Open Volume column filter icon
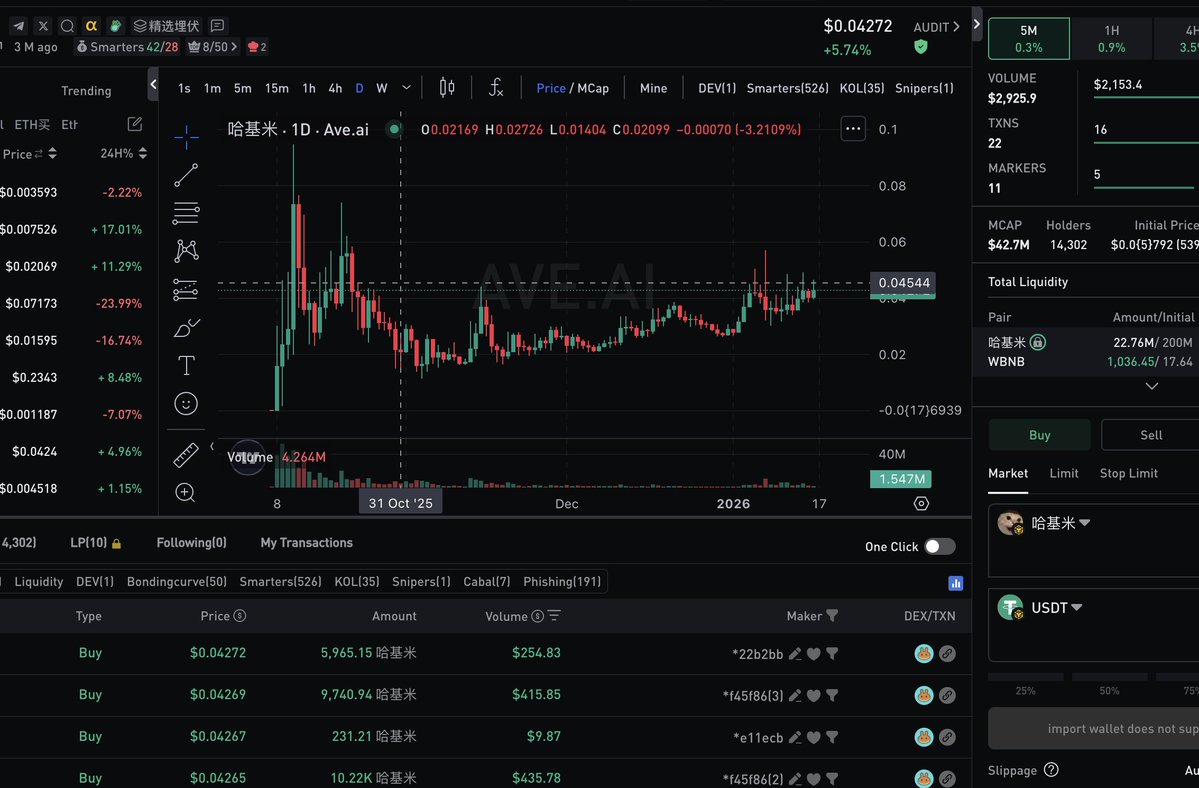 coord(554,616)
